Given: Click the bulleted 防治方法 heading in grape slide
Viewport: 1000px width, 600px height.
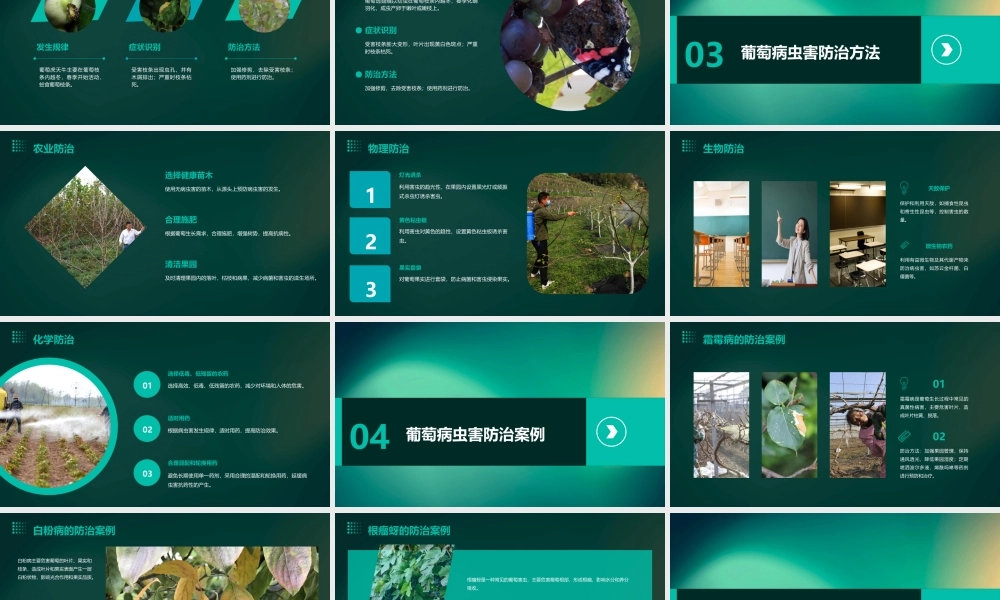Looking at the screenshot, I should (381, 74).
